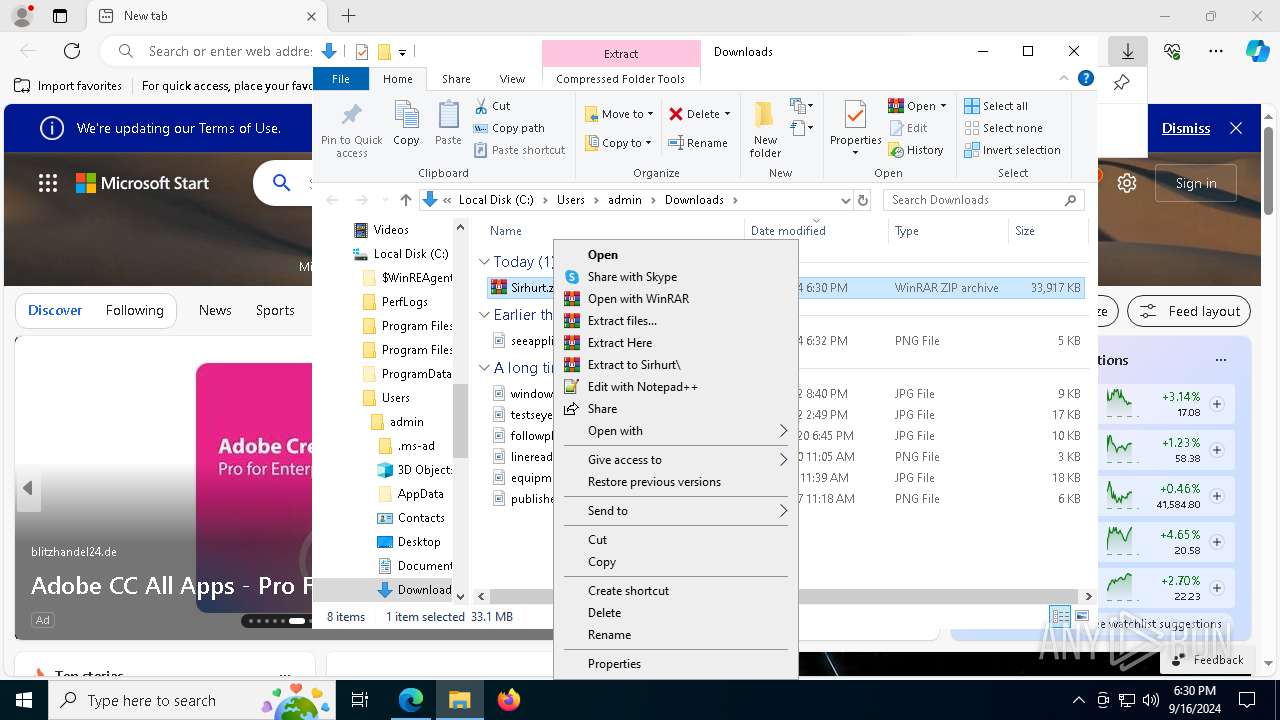Viewport: 1280px width, 720px height.
Task: Expand Give access to submenu
Action: tap(676, 460)
